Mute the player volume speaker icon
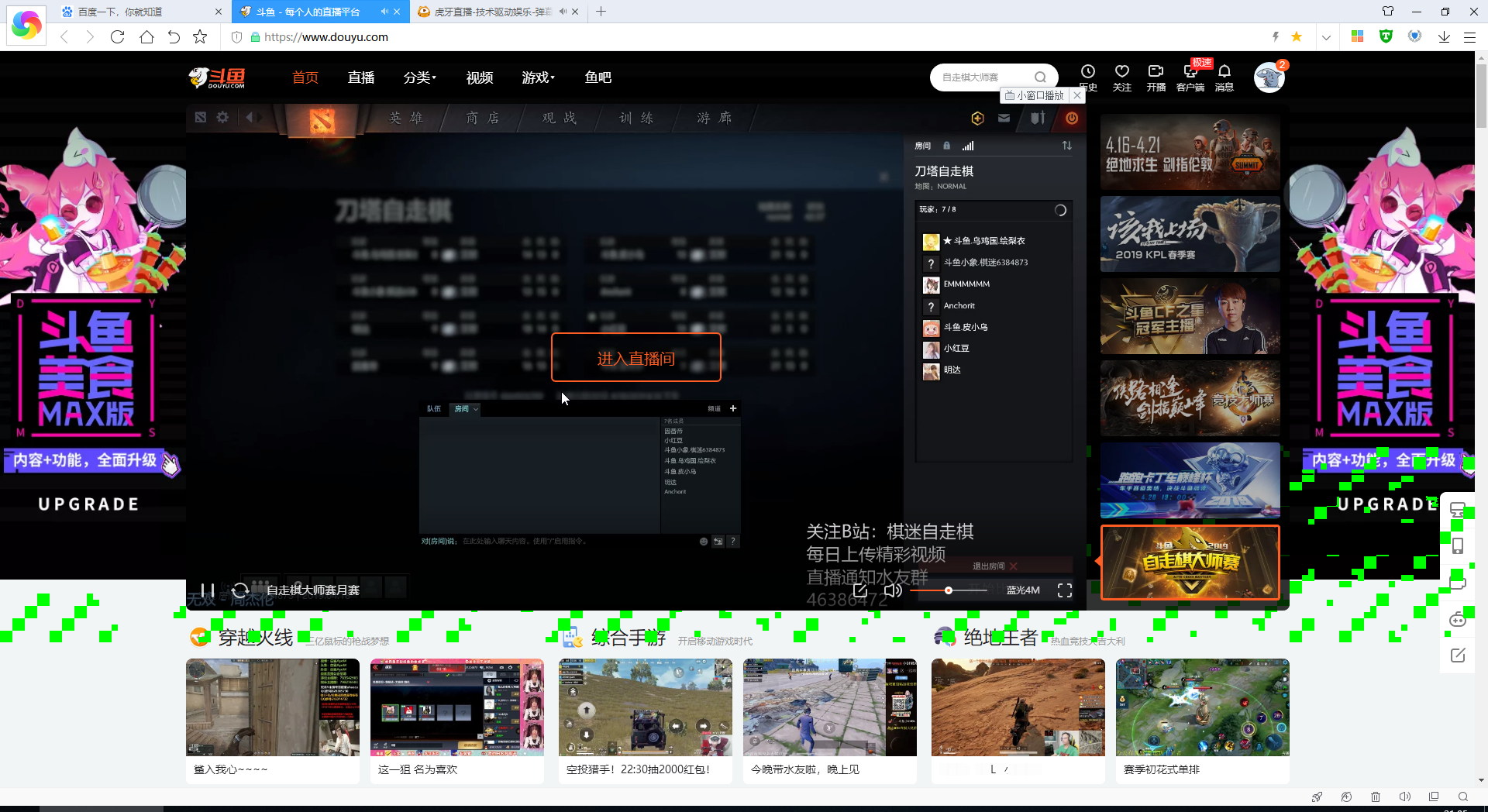 pyautogui.click(x=893, y=590)
